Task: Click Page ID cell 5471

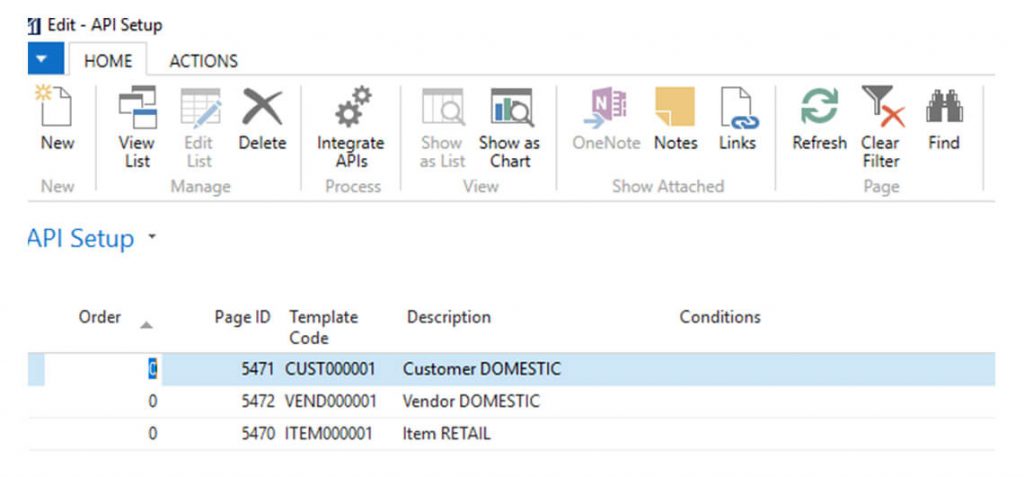Action: pyautogui.click(x=258, y=369)
